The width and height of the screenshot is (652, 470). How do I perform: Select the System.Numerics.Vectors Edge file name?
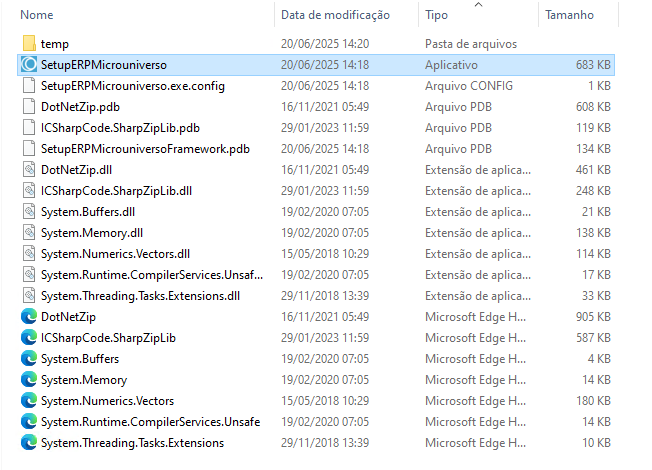107,401
